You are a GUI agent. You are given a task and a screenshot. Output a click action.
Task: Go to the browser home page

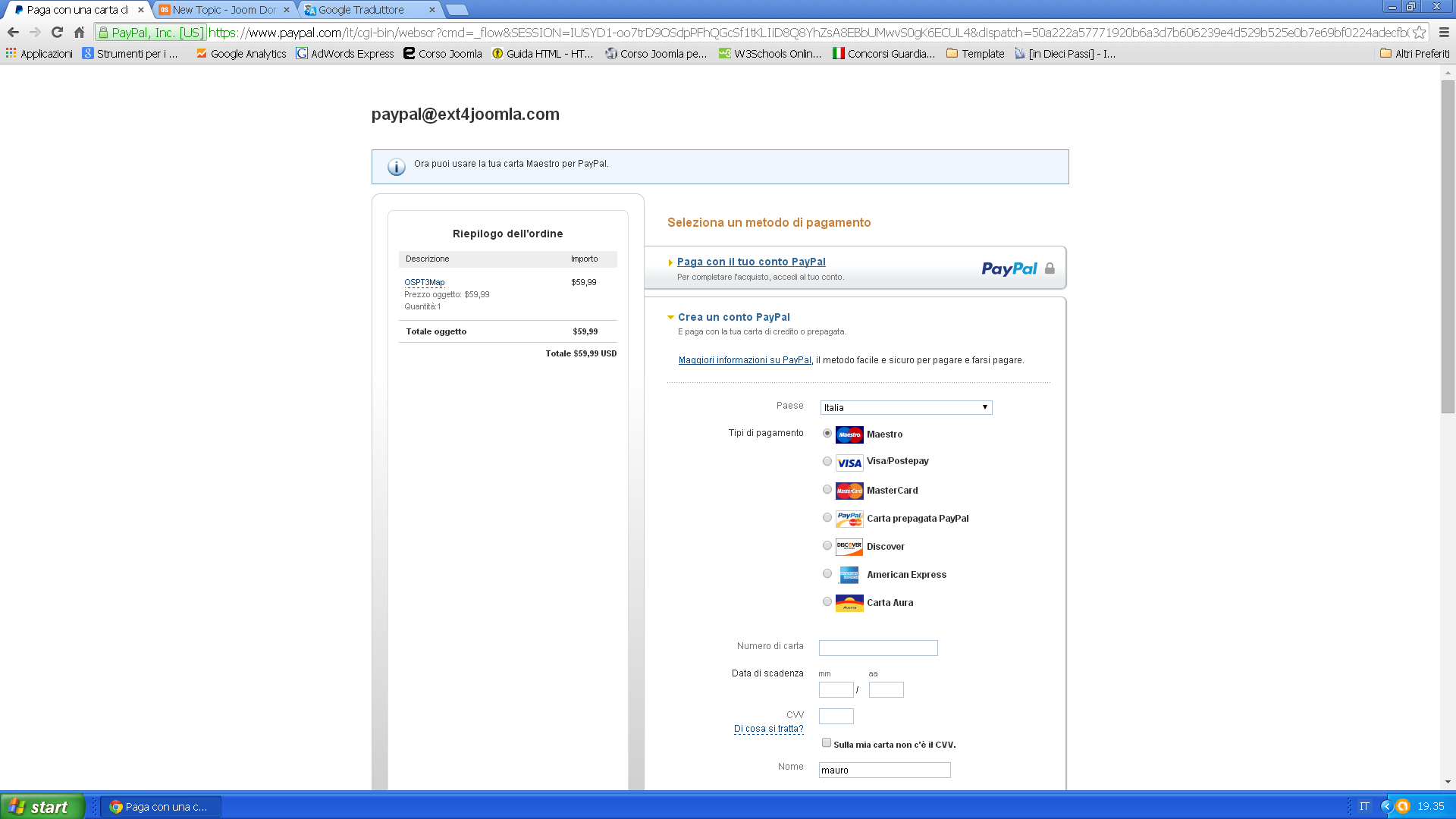point(79,33)
